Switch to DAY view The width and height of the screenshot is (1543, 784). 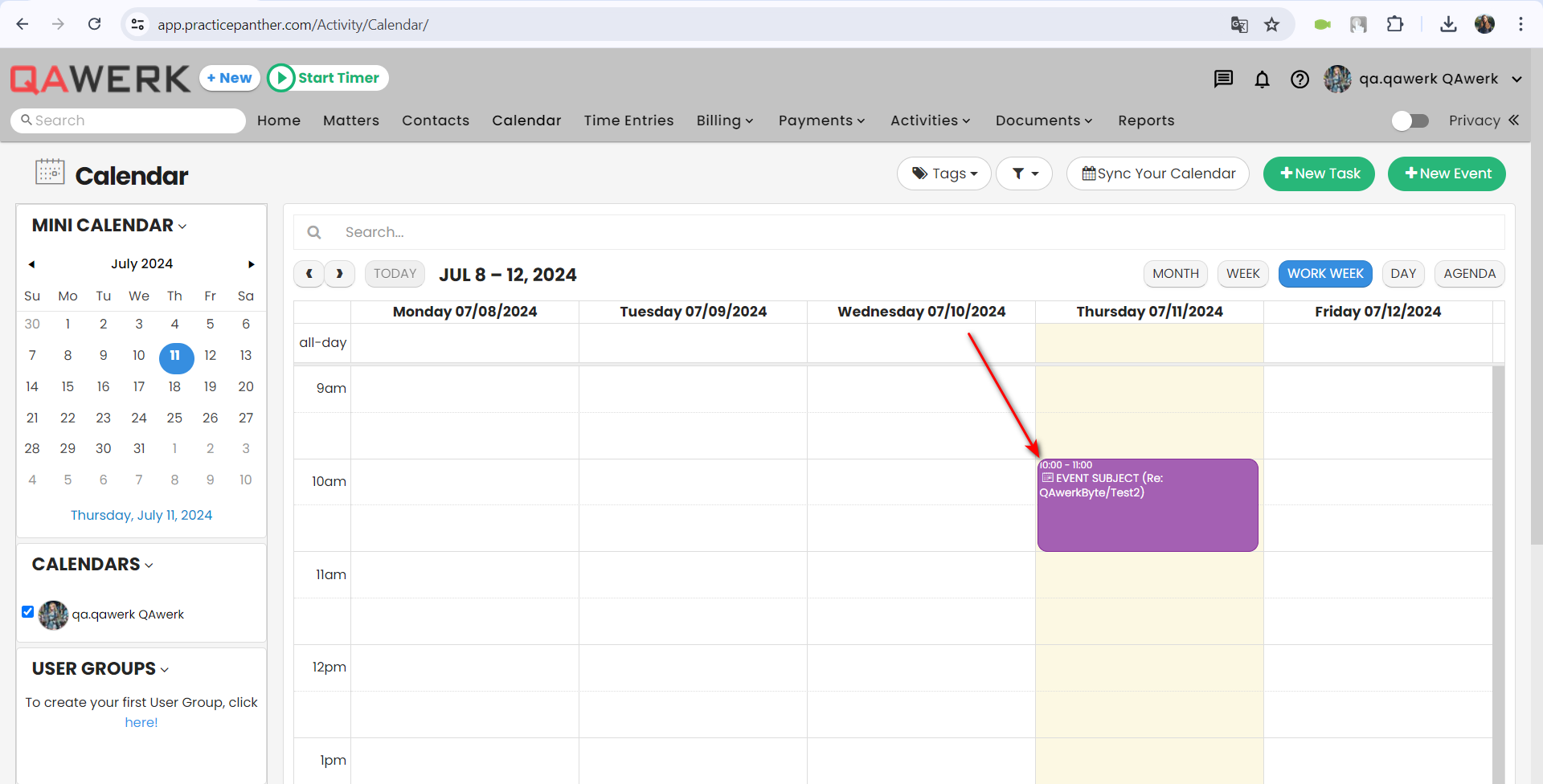(x=1403, y=274)
